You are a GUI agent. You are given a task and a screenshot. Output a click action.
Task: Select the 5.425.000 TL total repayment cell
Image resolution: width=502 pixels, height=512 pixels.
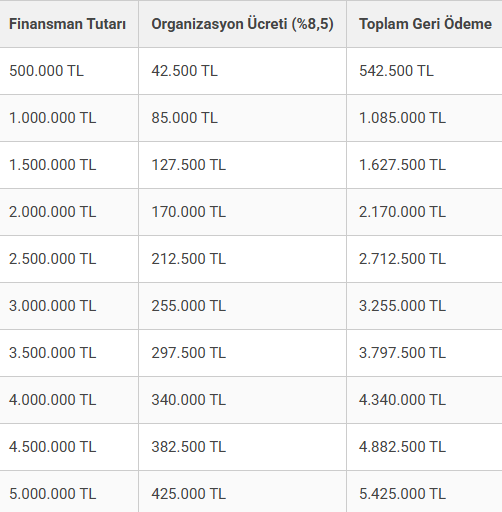(x=425, y=492)
